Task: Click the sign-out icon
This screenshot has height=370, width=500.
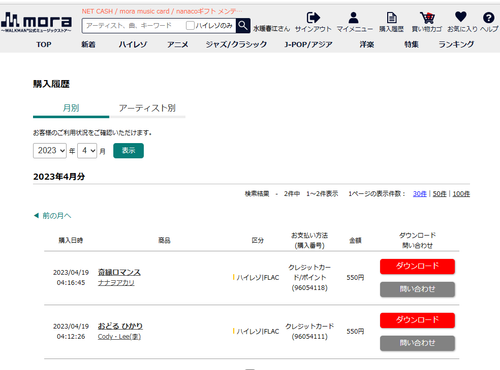Action: (313, 18)
